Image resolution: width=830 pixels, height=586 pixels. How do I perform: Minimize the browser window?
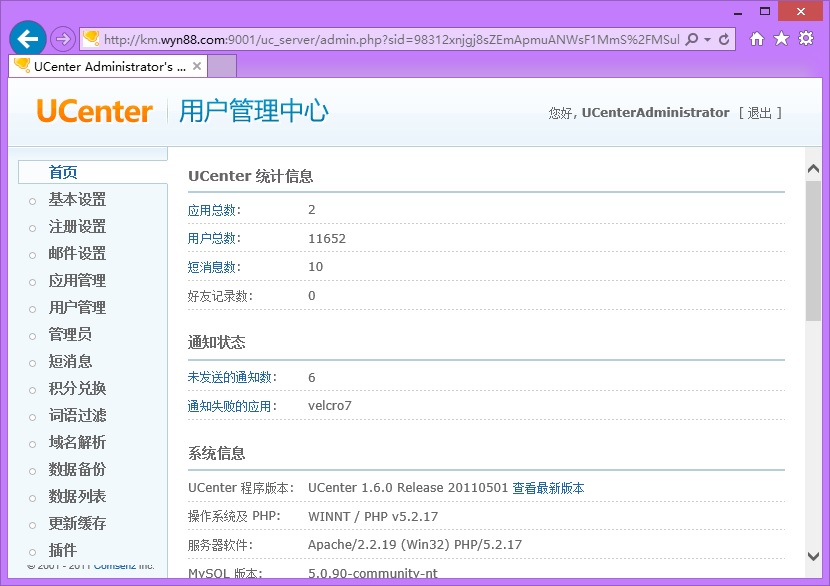tap(738, 12)
